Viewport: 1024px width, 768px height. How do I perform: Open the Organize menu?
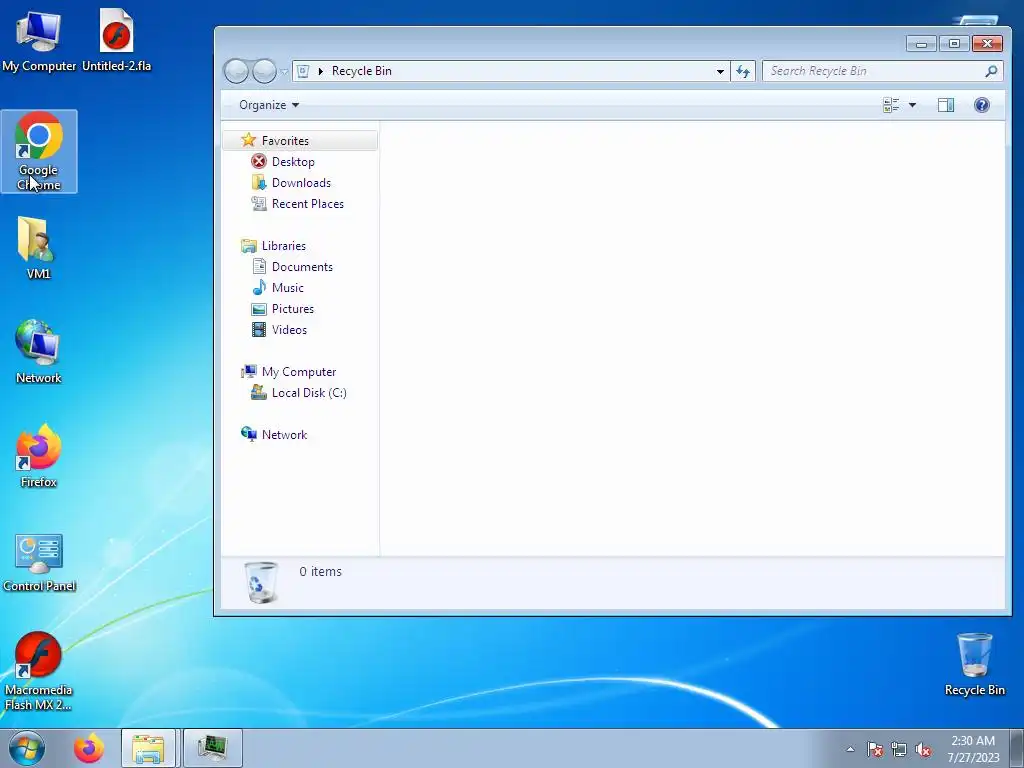tap(268, 105)
